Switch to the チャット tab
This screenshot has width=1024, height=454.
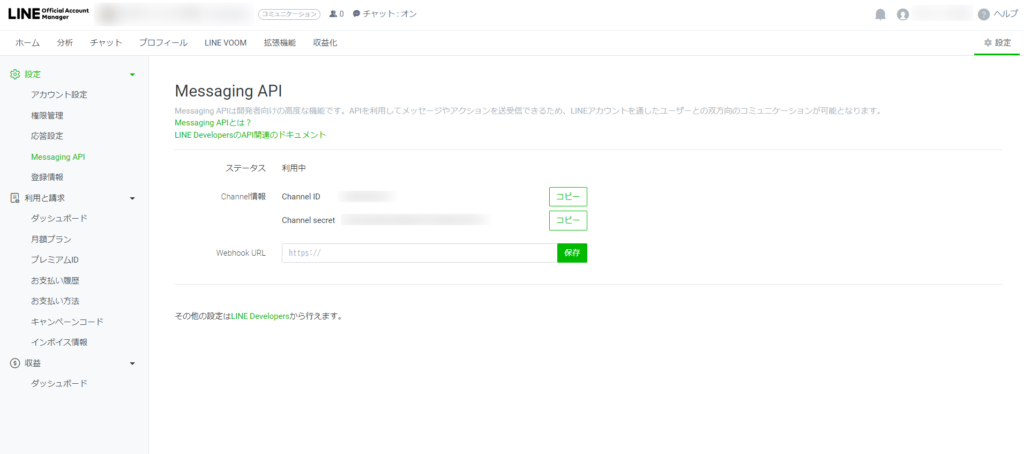coord(106,43)
